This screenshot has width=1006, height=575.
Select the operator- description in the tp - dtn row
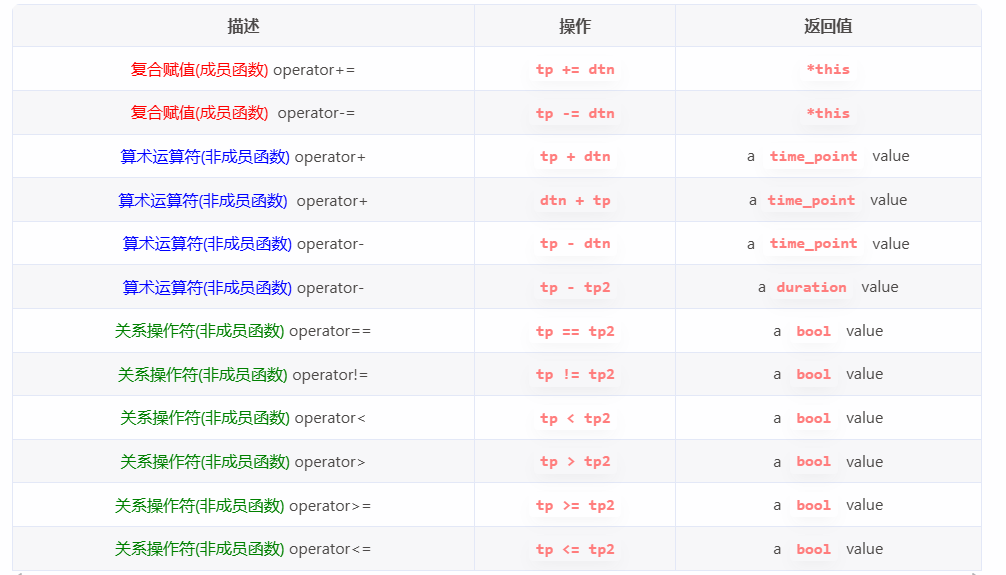point(243,244)
